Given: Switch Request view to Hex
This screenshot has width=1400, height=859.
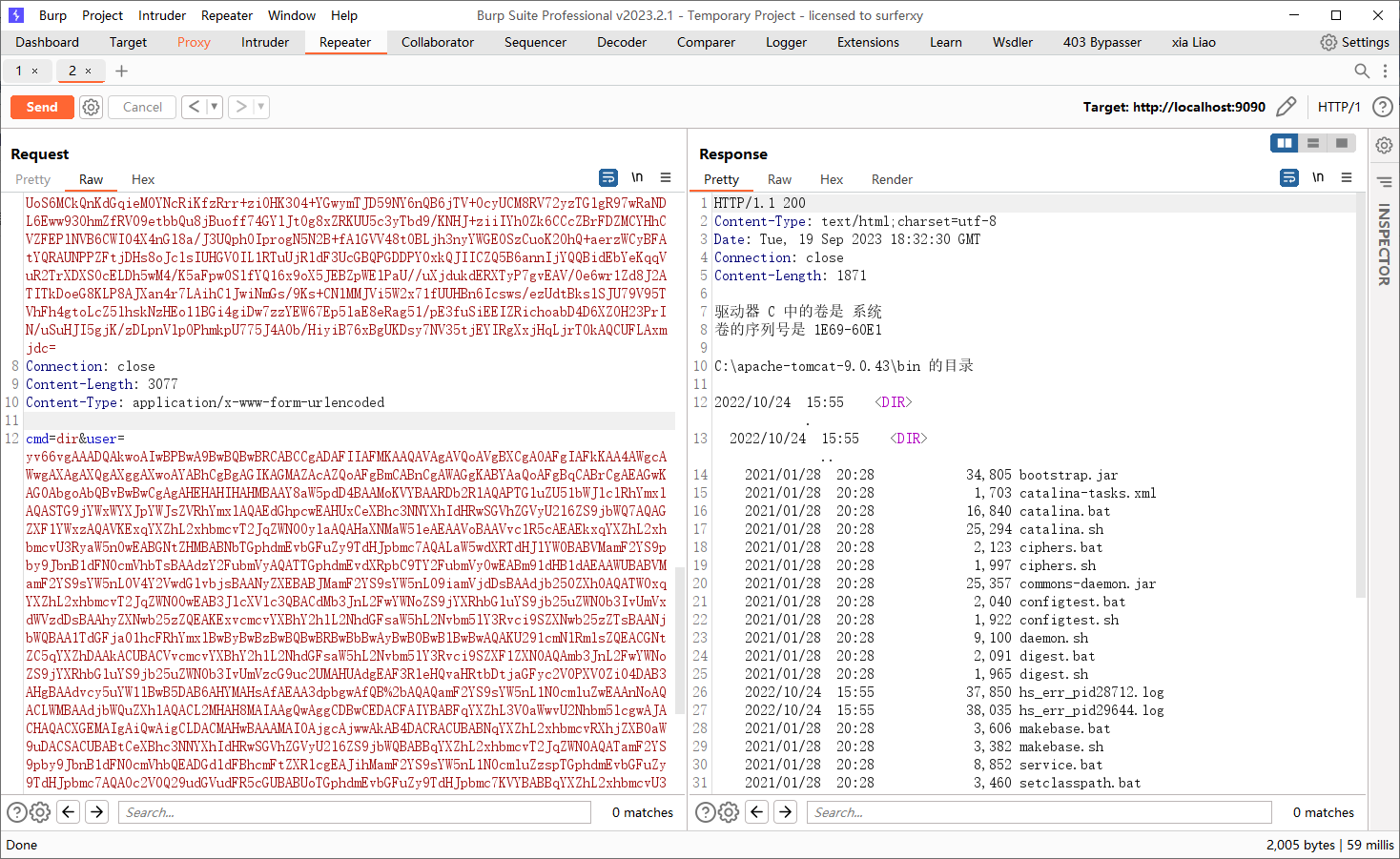Looking at the screenshot, I should pos(143,179).
